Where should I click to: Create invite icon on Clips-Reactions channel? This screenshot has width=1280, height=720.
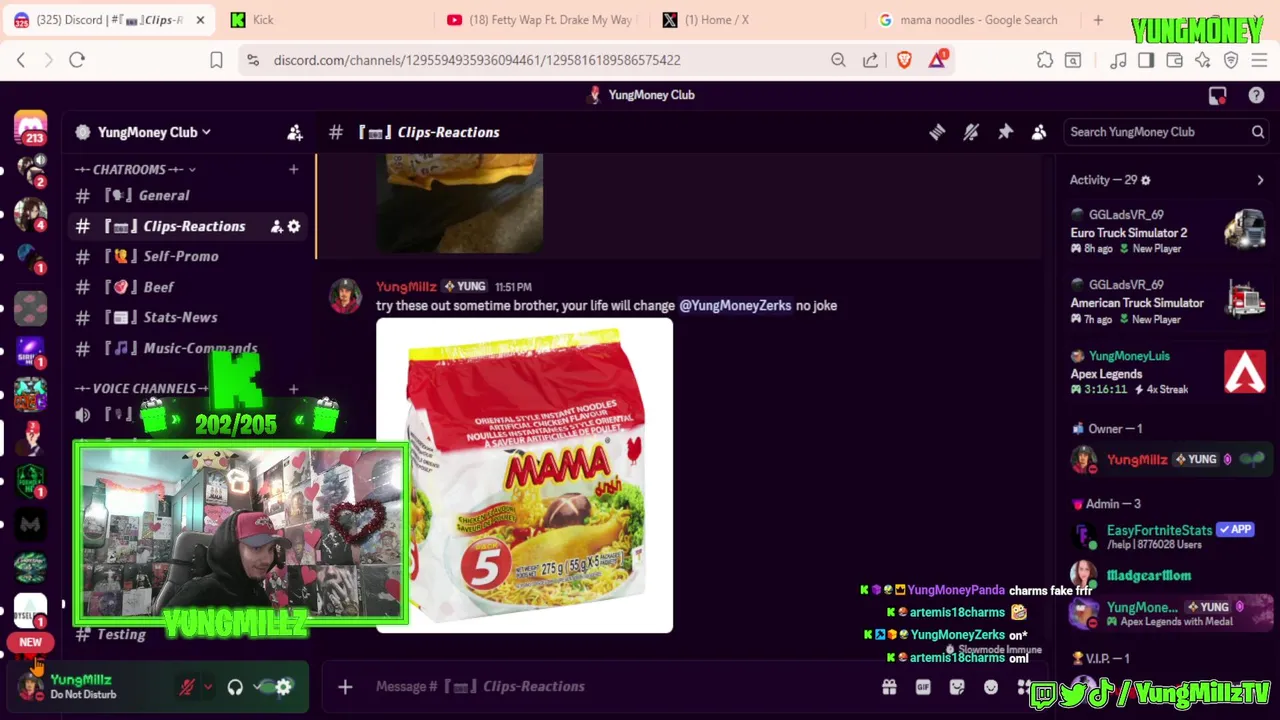(x=276, y=227)
